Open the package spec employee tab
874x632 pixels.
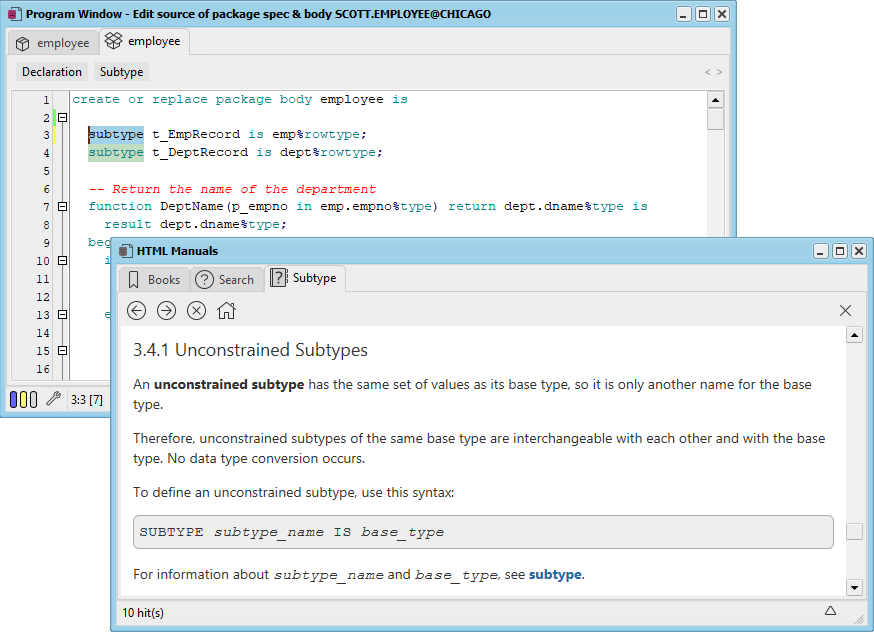pos(52,43)
